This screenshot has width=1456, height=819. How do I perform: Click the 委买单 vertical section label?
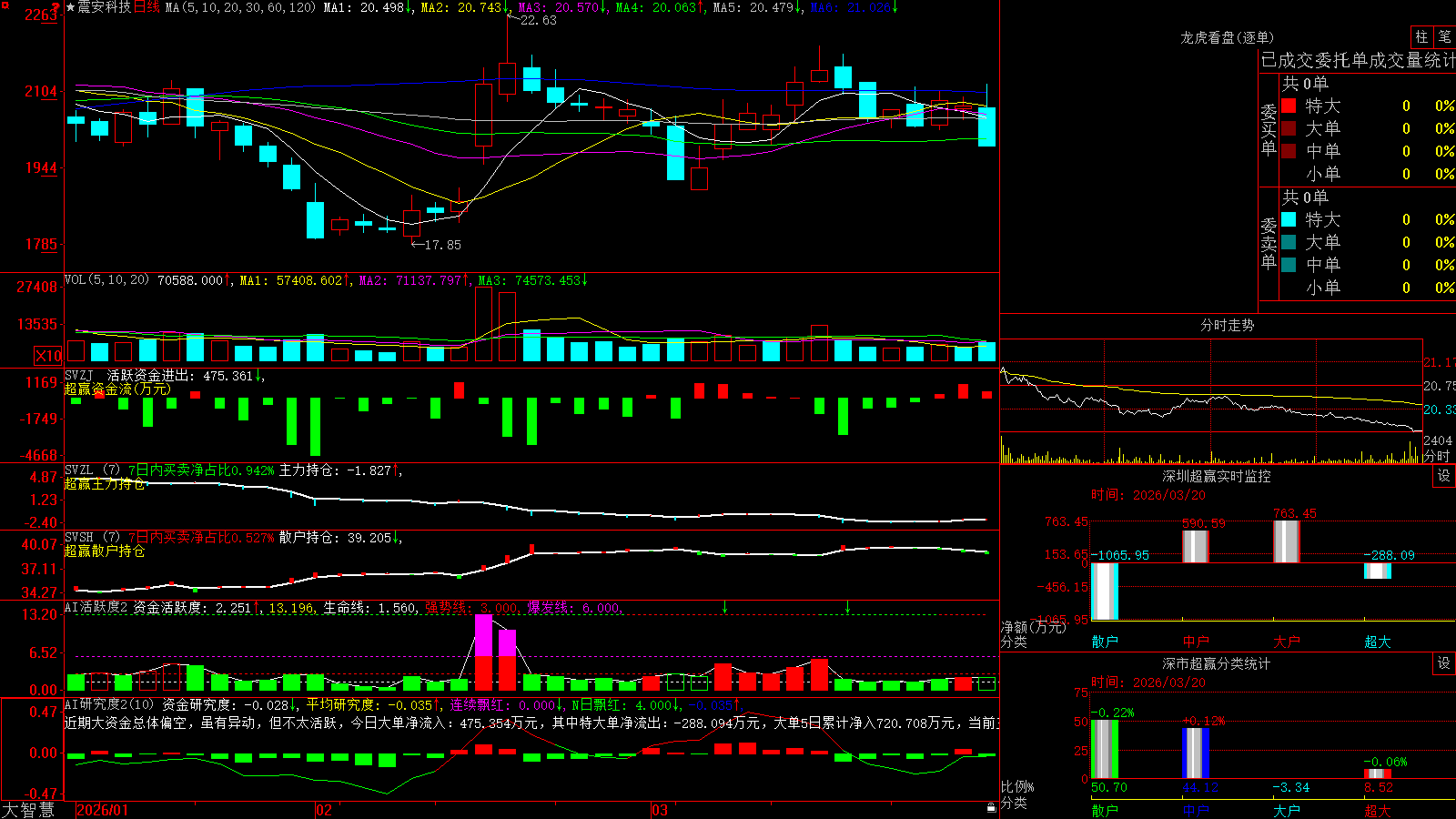click(x=1269, y=130)
